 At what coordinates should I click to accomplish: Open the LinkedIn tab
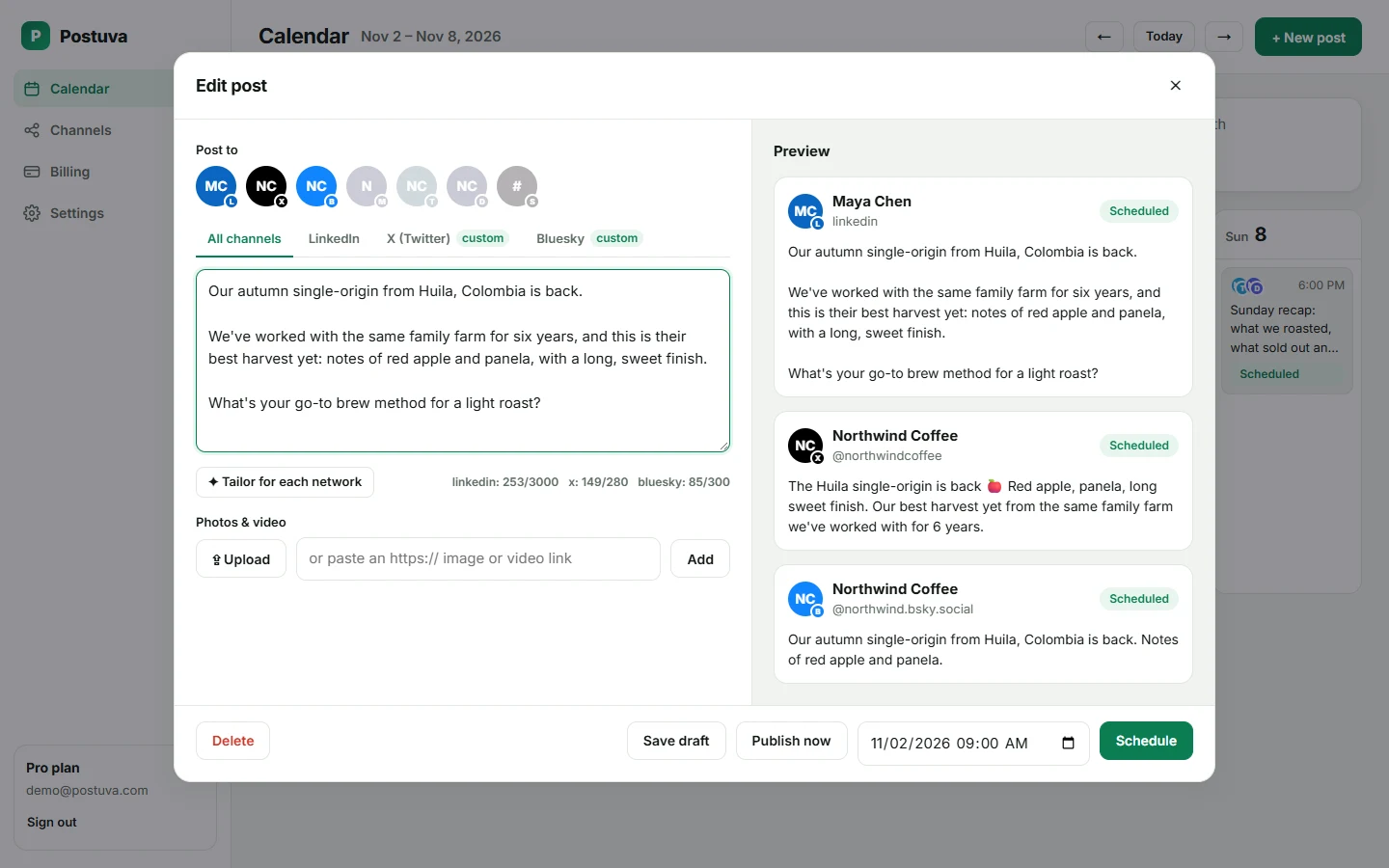point(334,239)
